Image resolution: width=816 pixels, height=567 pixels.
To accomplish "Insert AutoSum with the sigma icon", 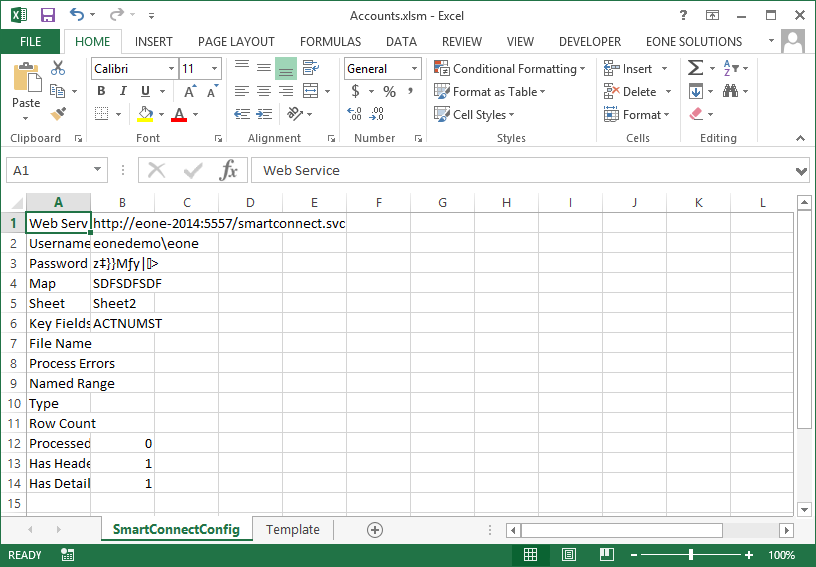I will pyautogui.click(x=695, y=68).
